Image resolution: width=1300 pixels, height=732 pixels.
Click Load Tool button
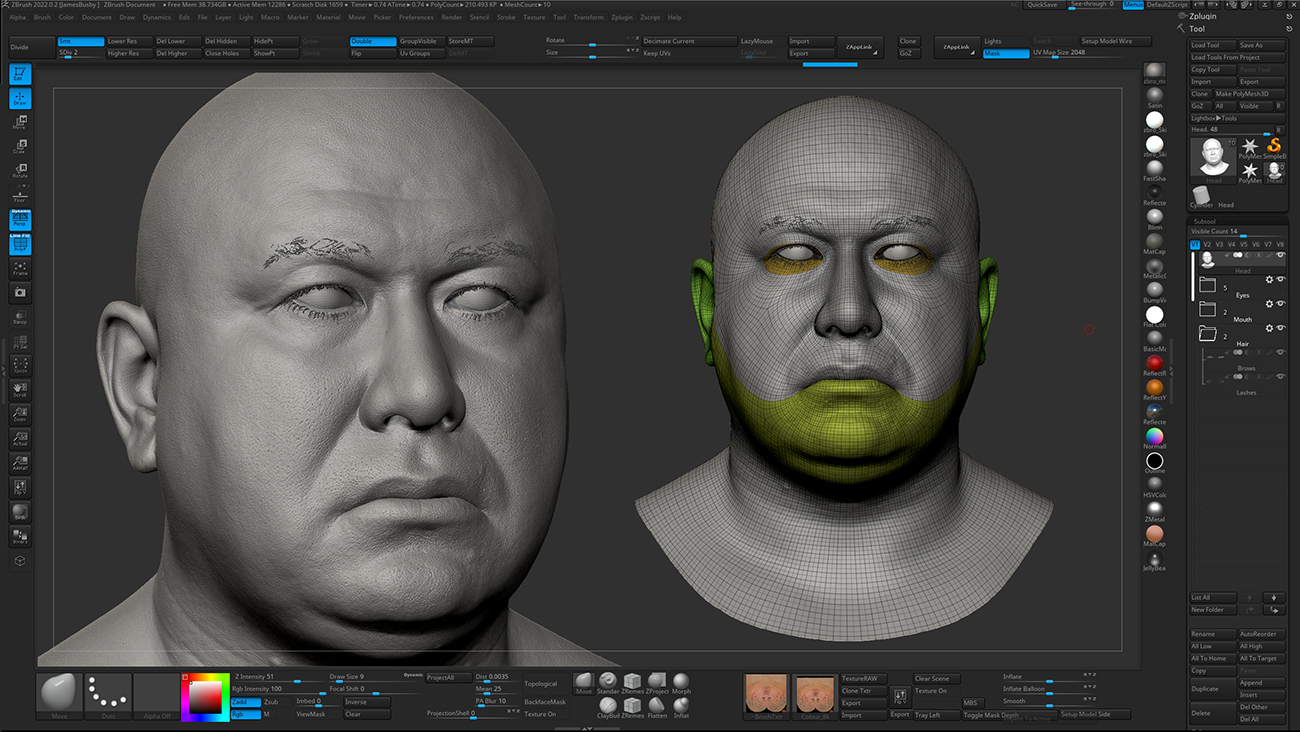tap(1212, 45)
